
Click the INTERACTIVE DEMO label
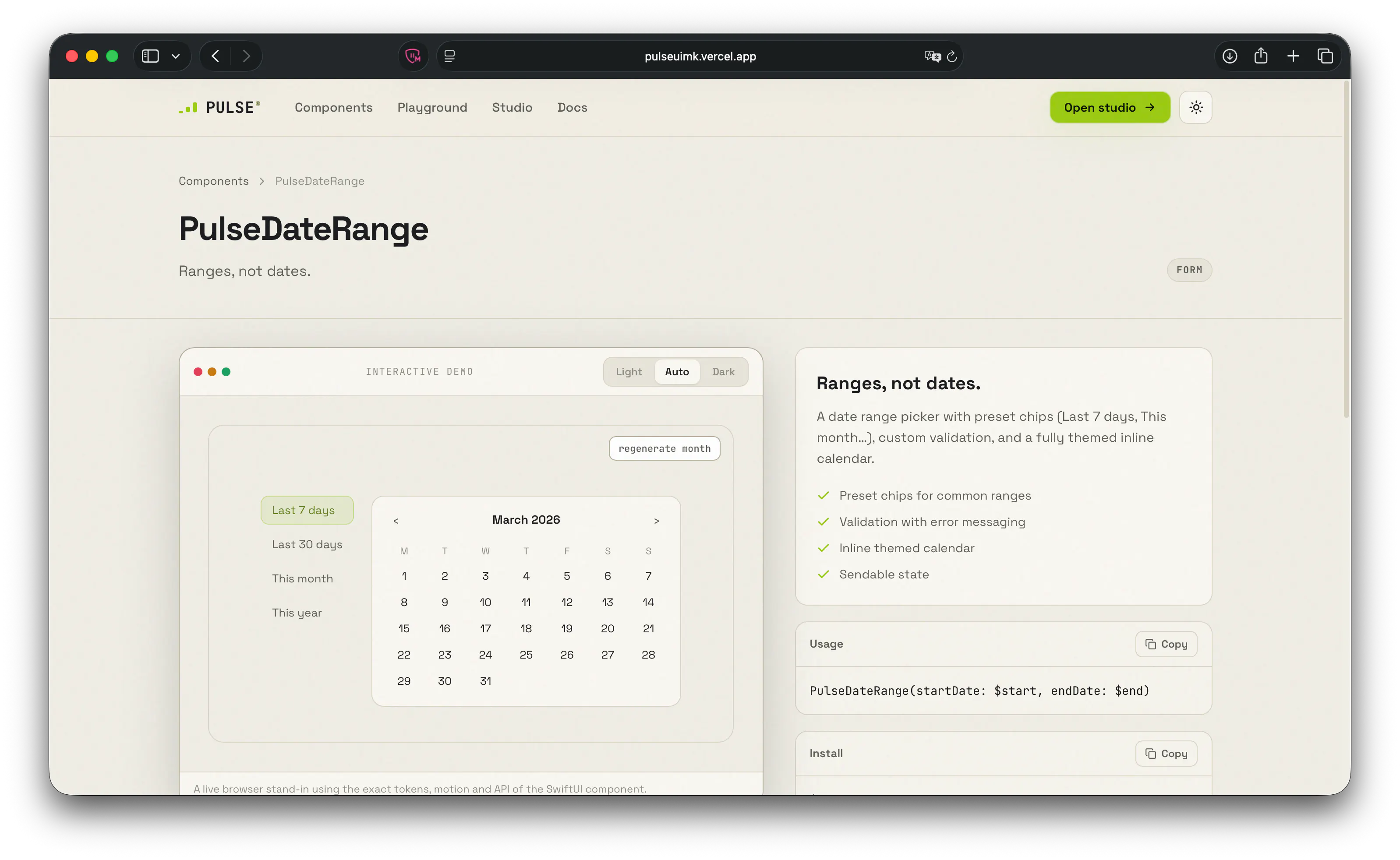pyautogui.click(x=419, y=371)
